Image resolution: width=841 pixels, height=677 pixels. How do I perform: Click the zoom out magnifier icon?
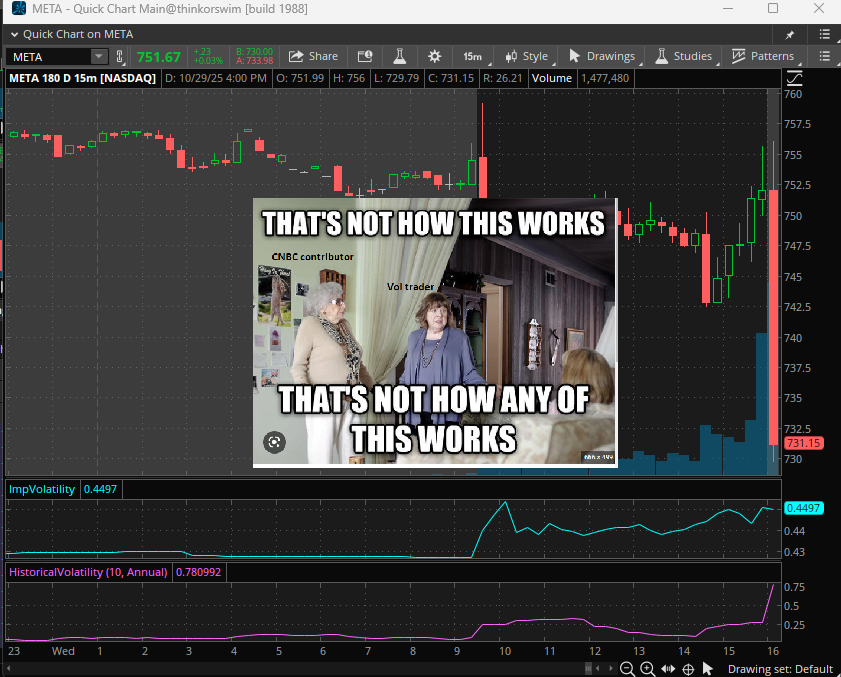coord(626,668)
